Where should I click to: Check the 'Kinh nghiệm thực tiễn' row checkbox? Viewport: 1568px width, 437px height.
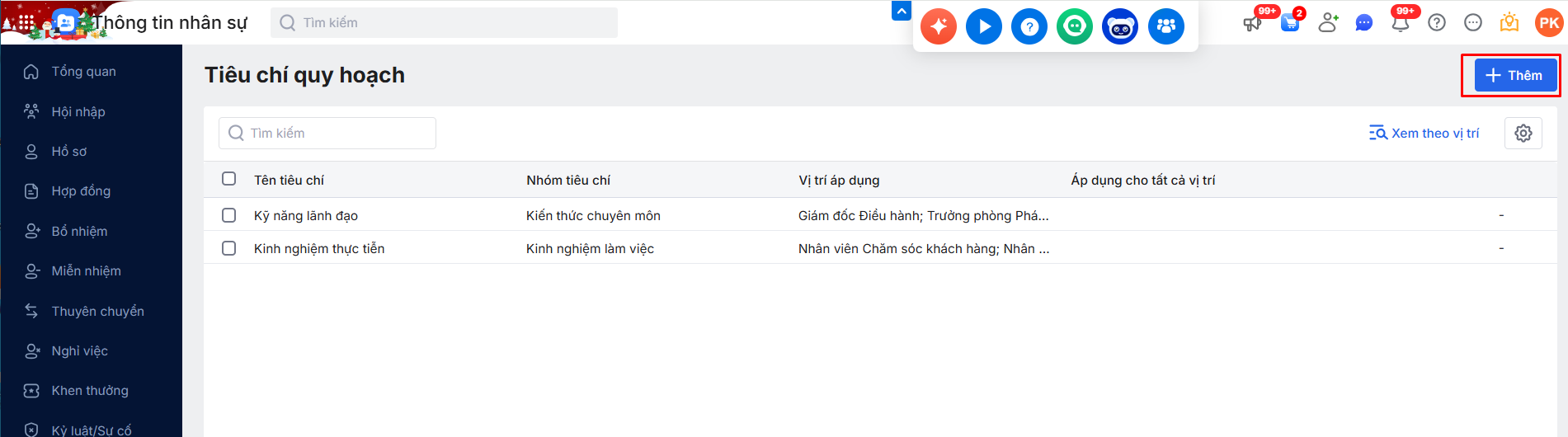[x=229, y=248]
